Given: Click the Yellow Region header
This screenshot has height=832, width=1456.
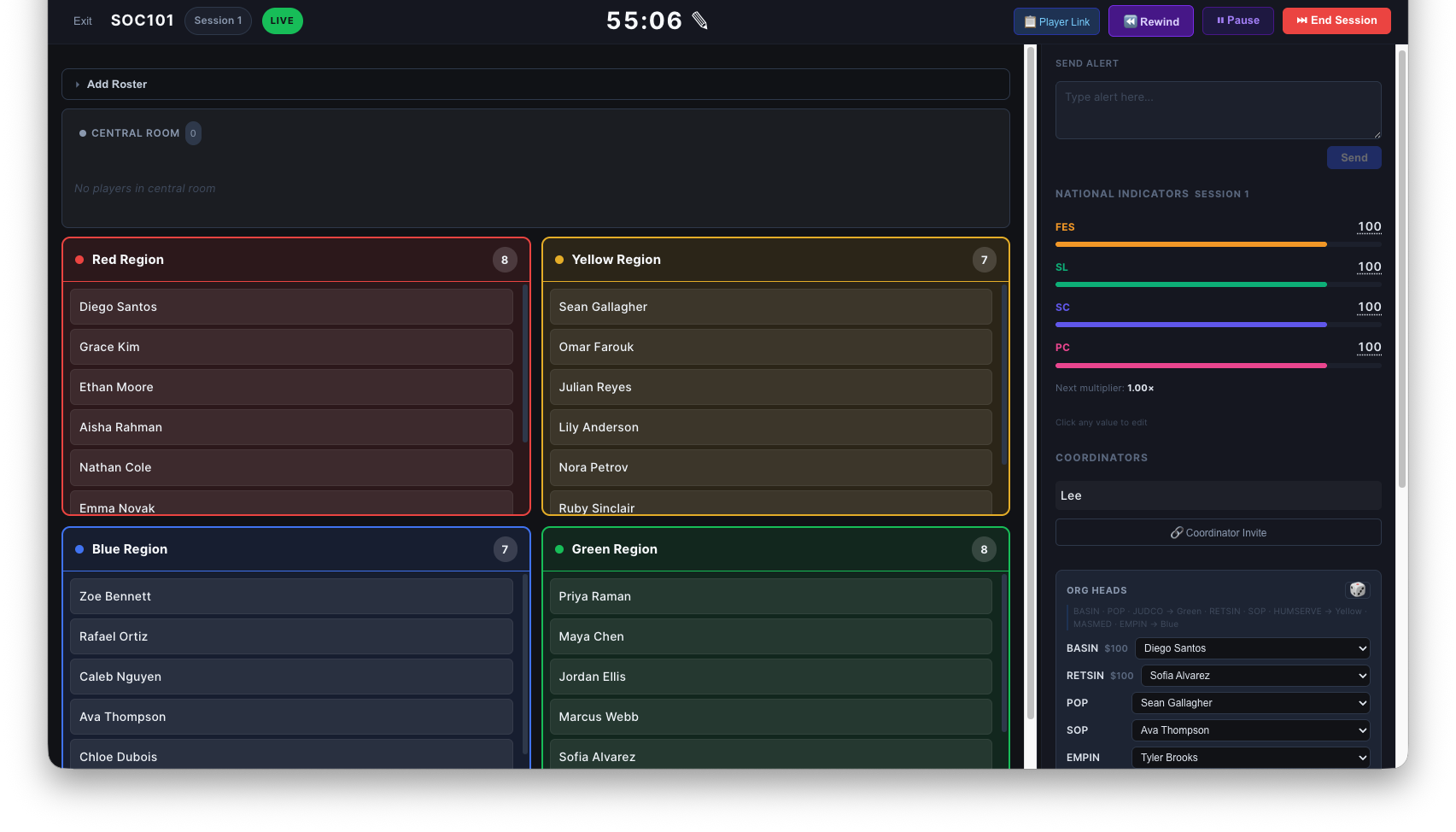Looking at the screenshot, I should pos(775,260).
